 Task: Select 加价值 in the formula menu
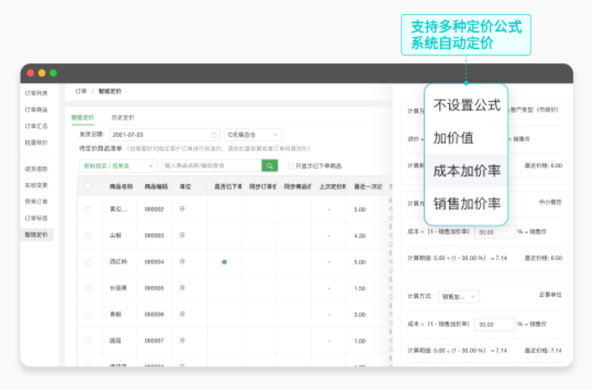click(x=466, y=138)
